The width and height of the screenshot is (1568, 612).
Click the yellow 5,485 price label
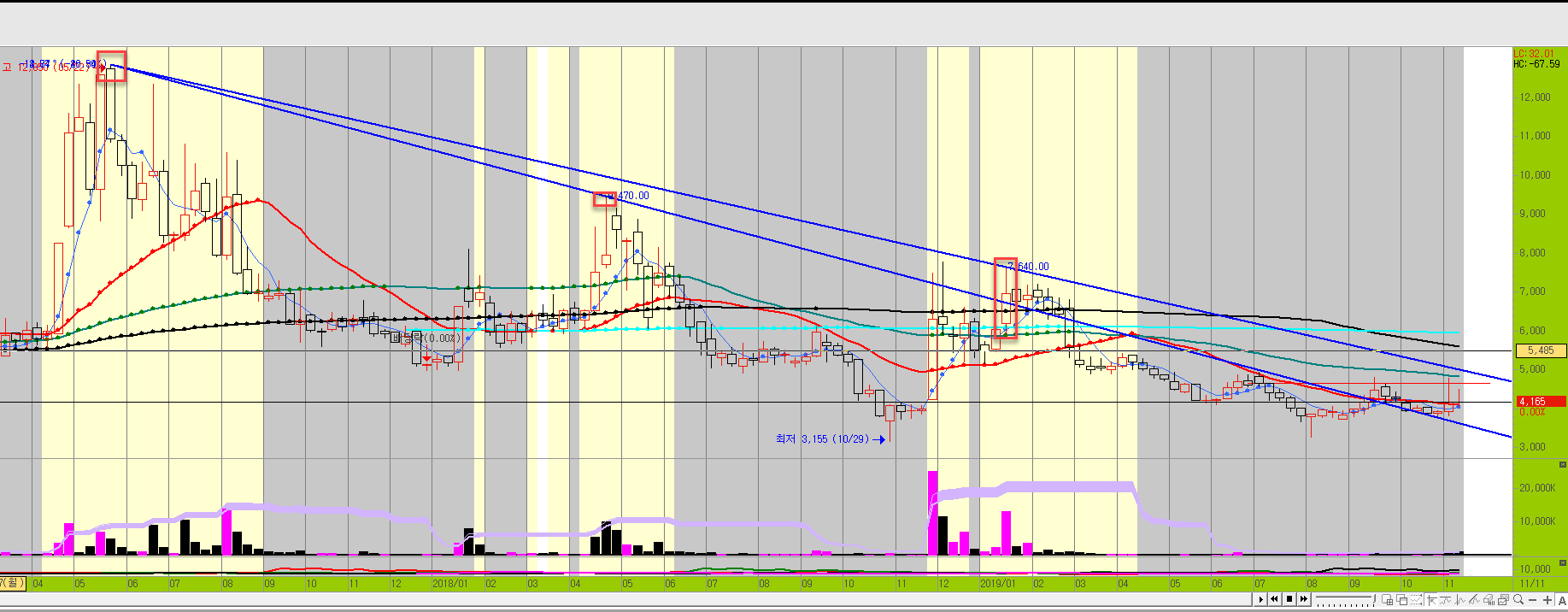click(x=1540, y=350)
